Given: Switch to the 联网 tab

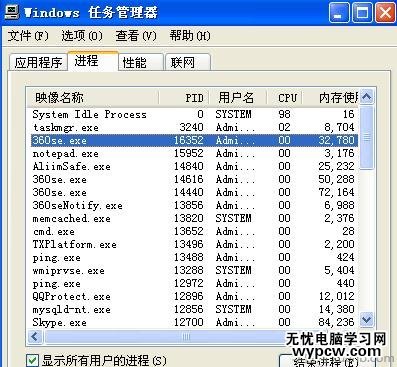Looking at the screenshot, I should click(x=188, y=62).
